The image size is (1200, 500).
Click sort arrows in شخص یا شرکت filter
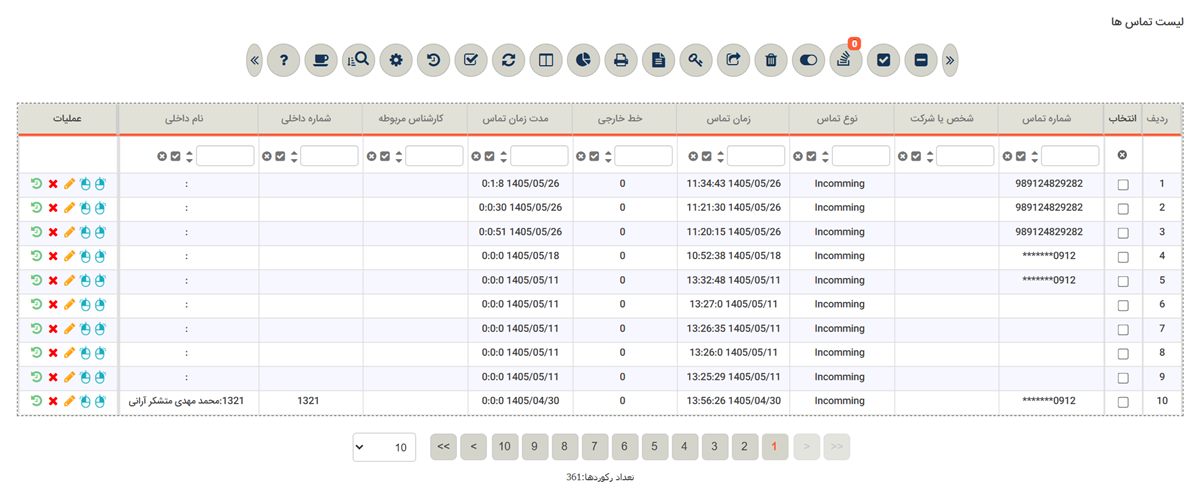click(929, 156)
